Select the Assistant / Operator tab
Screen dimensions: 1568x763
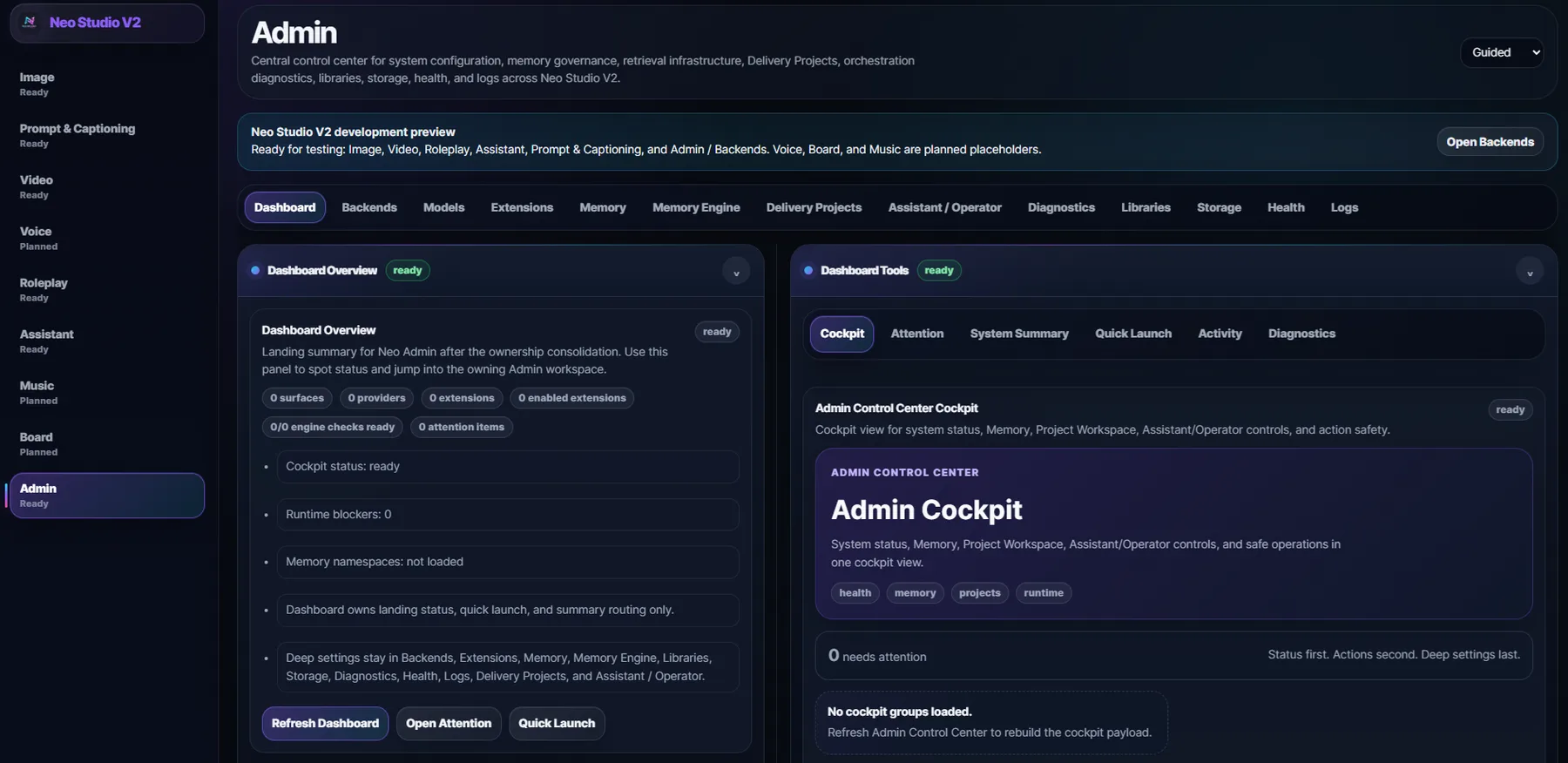pos(944,207)
